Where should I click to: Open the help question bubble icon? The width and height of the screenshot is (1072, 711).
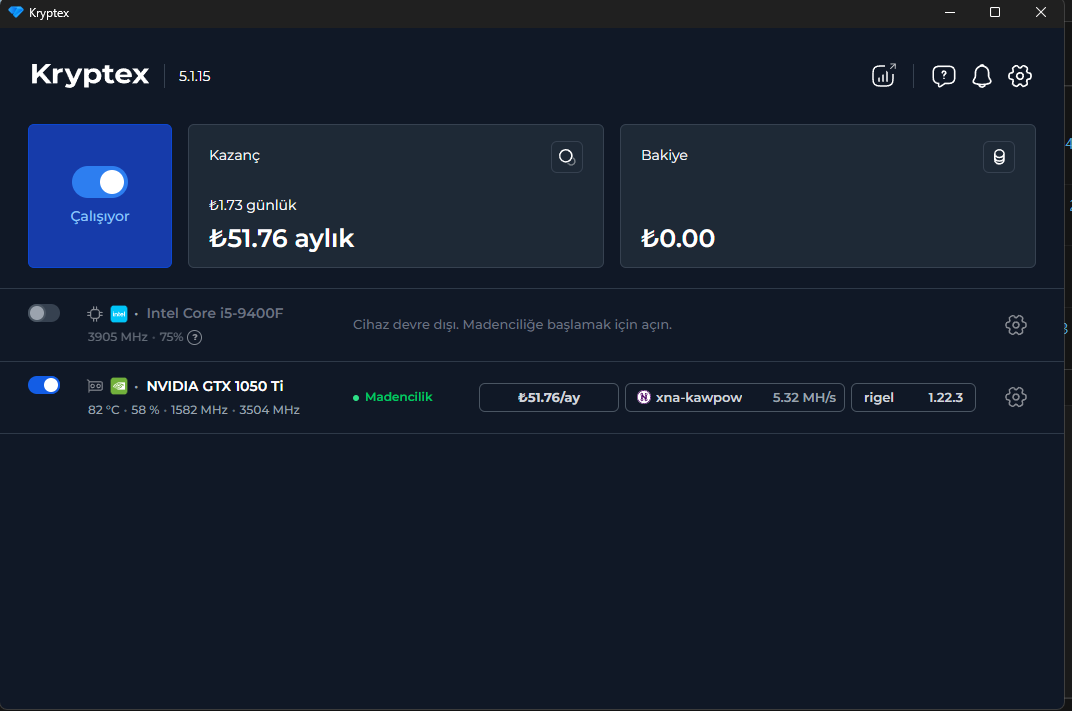pyautogui.click(x=943, y=75)
